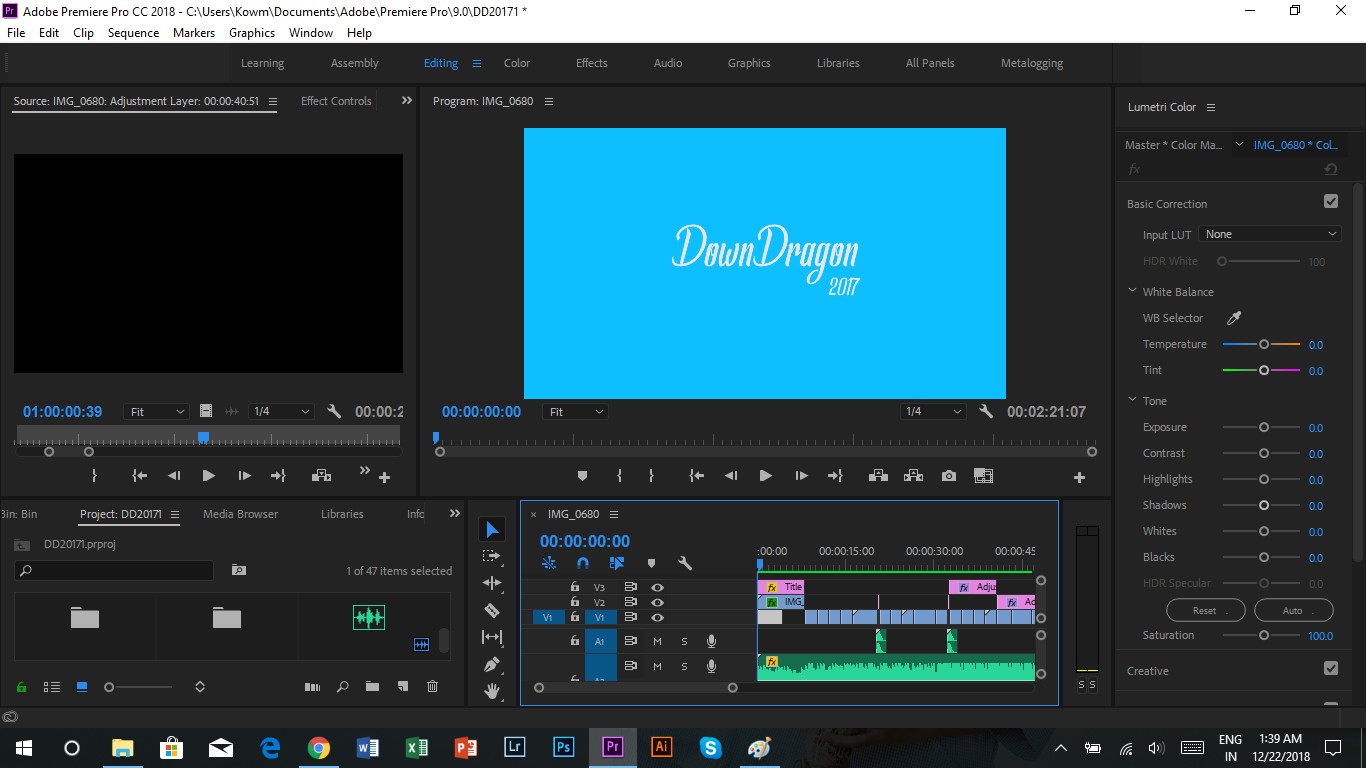Open the Effect Controls tab
Viewport: 1366px width, 768px height.
coord(336,101)
